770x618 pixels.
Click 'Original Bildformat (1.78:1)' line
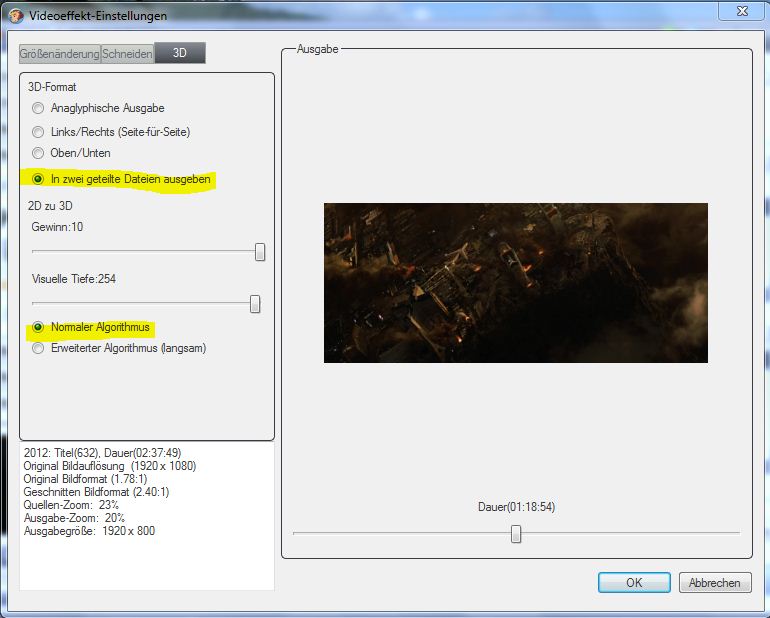(85, 478)
